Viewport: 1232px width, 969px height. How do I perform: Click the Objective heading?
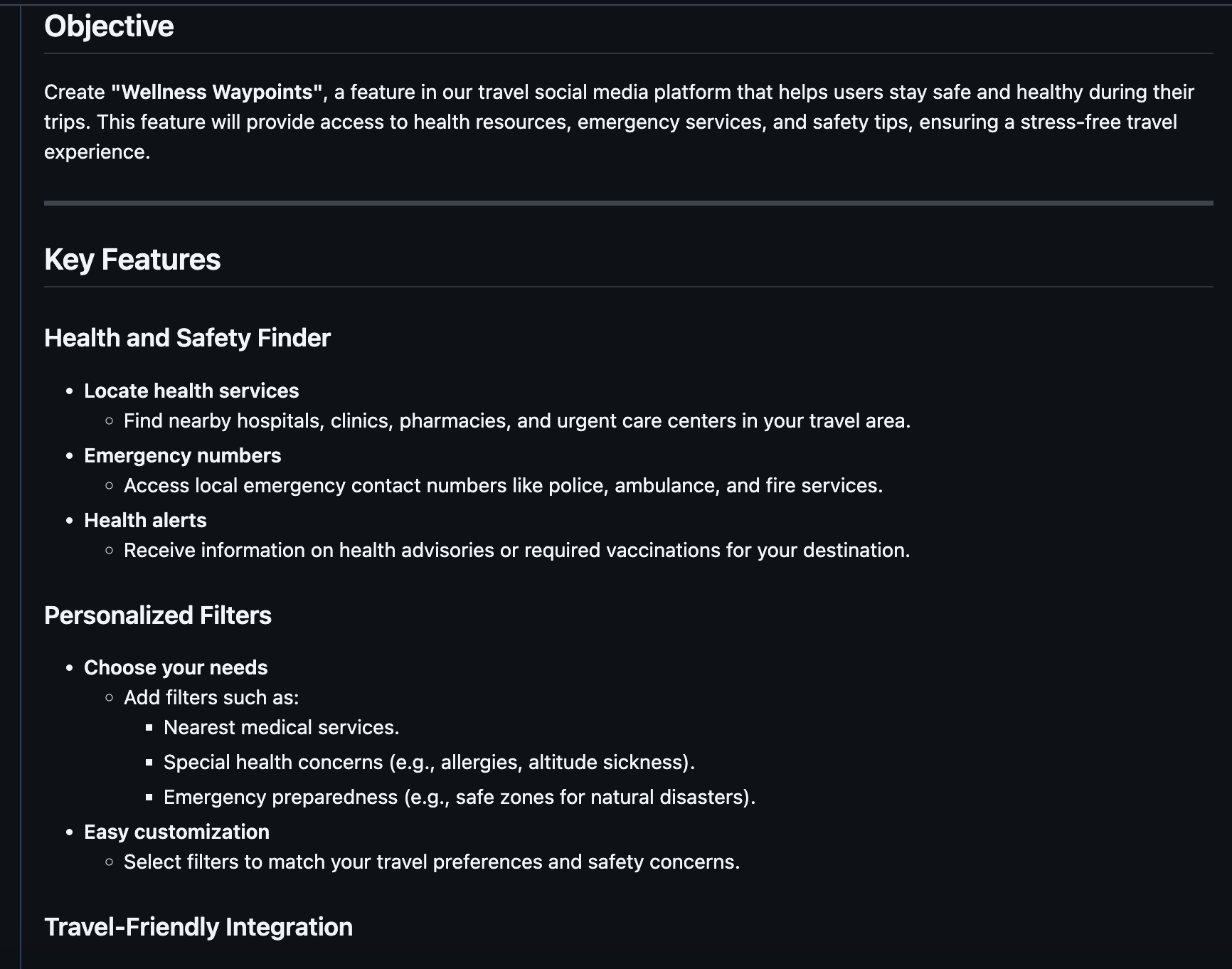(109, 26)
